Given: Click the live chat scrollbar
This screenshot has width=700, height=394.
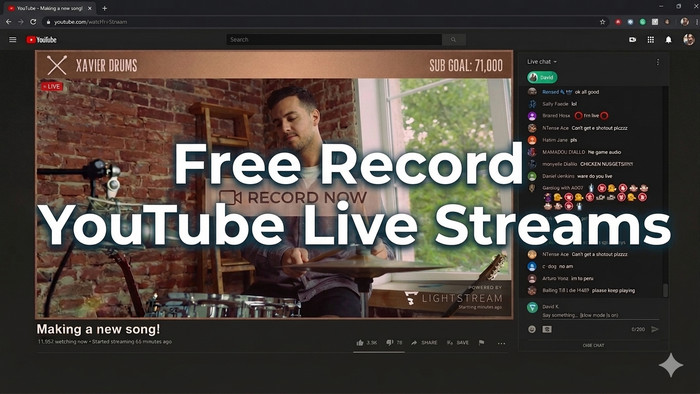Looking at the screenshot, I should coord(666,290).
